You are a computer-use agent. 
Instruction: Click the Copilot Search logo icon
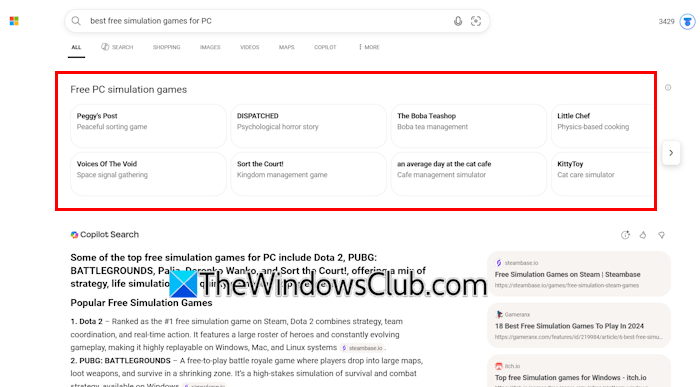pyautogui.click(x=74, y=235)
